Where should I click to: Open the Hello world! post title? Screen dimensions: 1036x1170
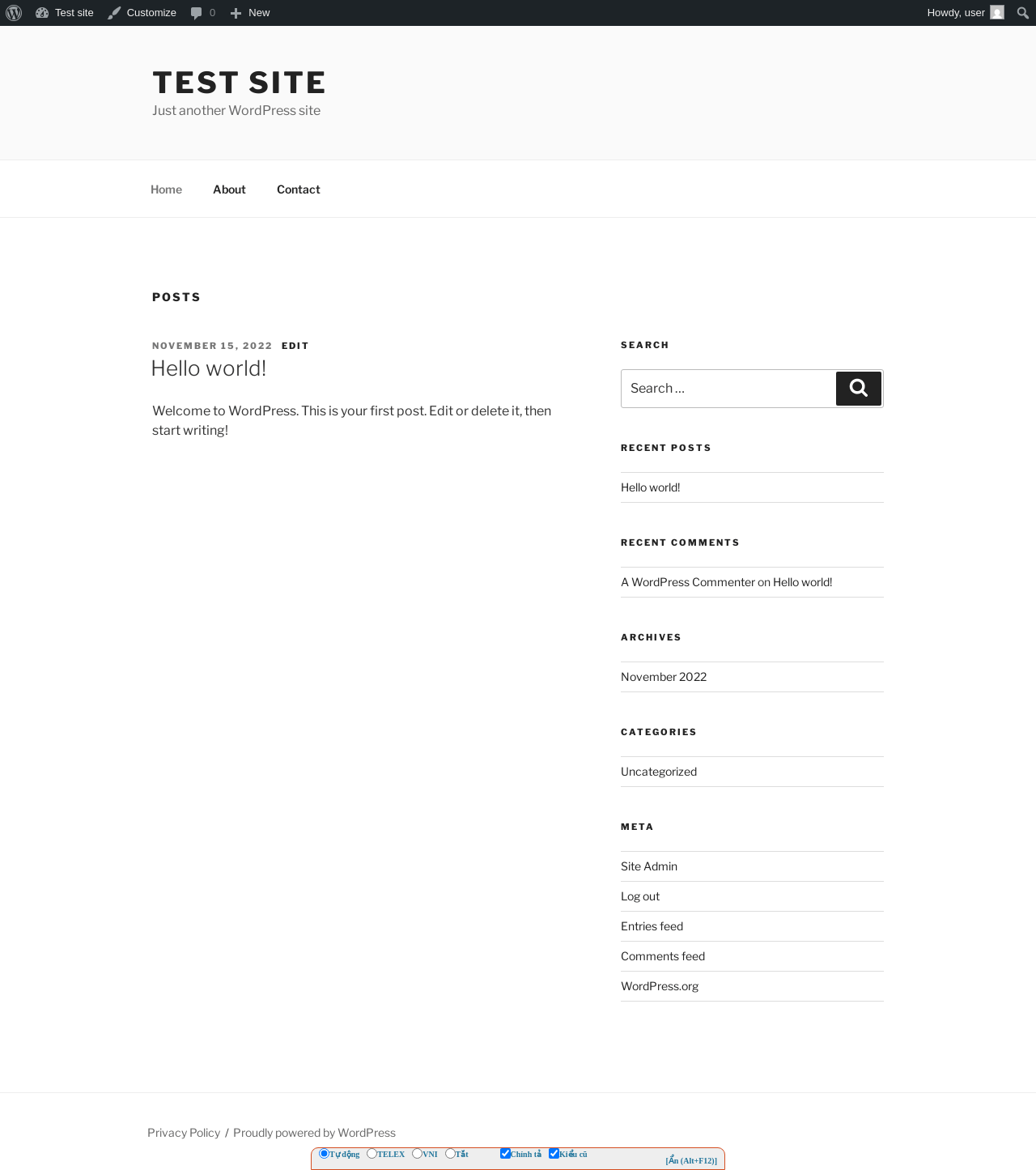click(209, 368)
